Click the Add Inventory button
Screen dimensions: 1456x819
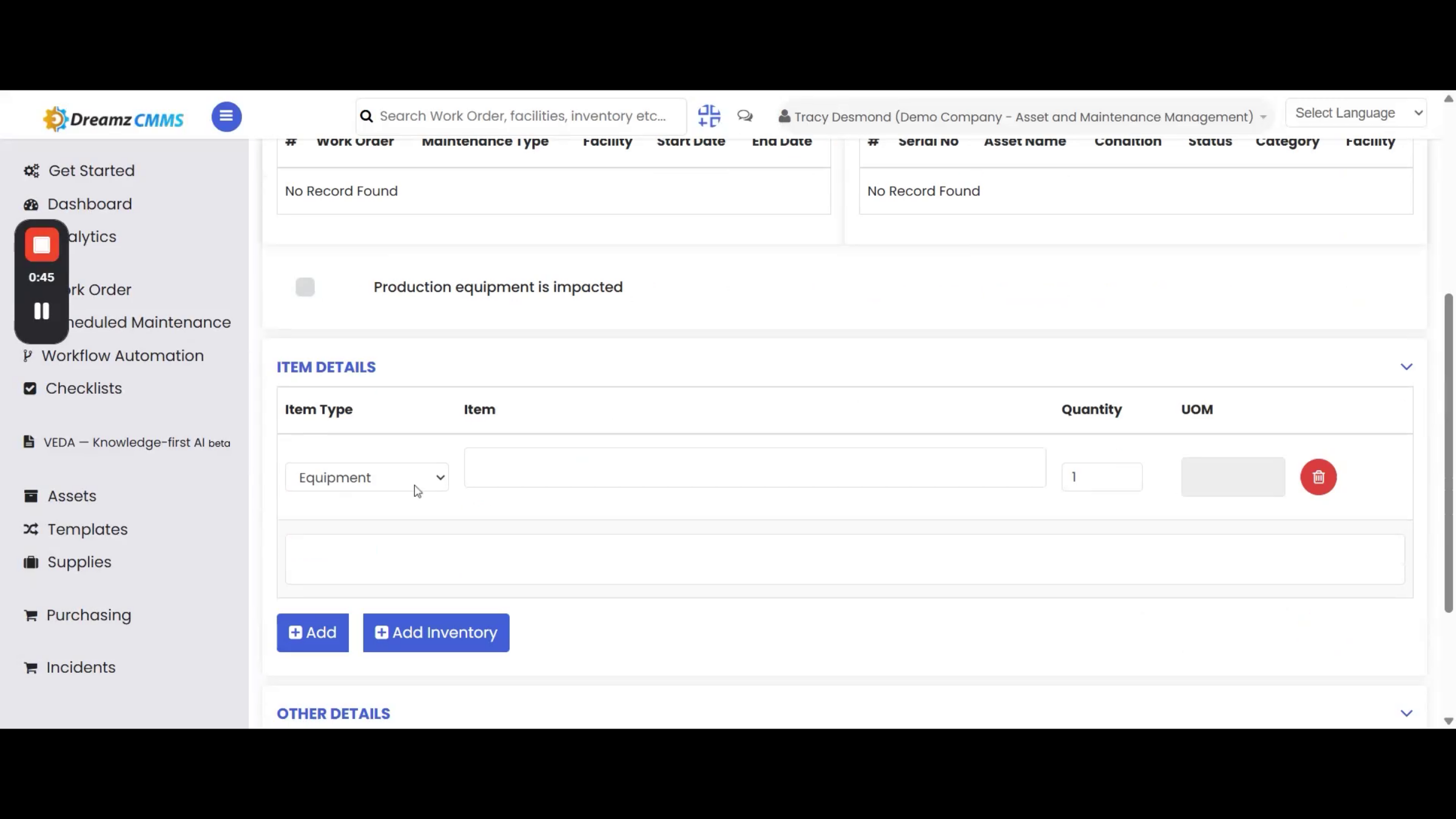[436, 633]
